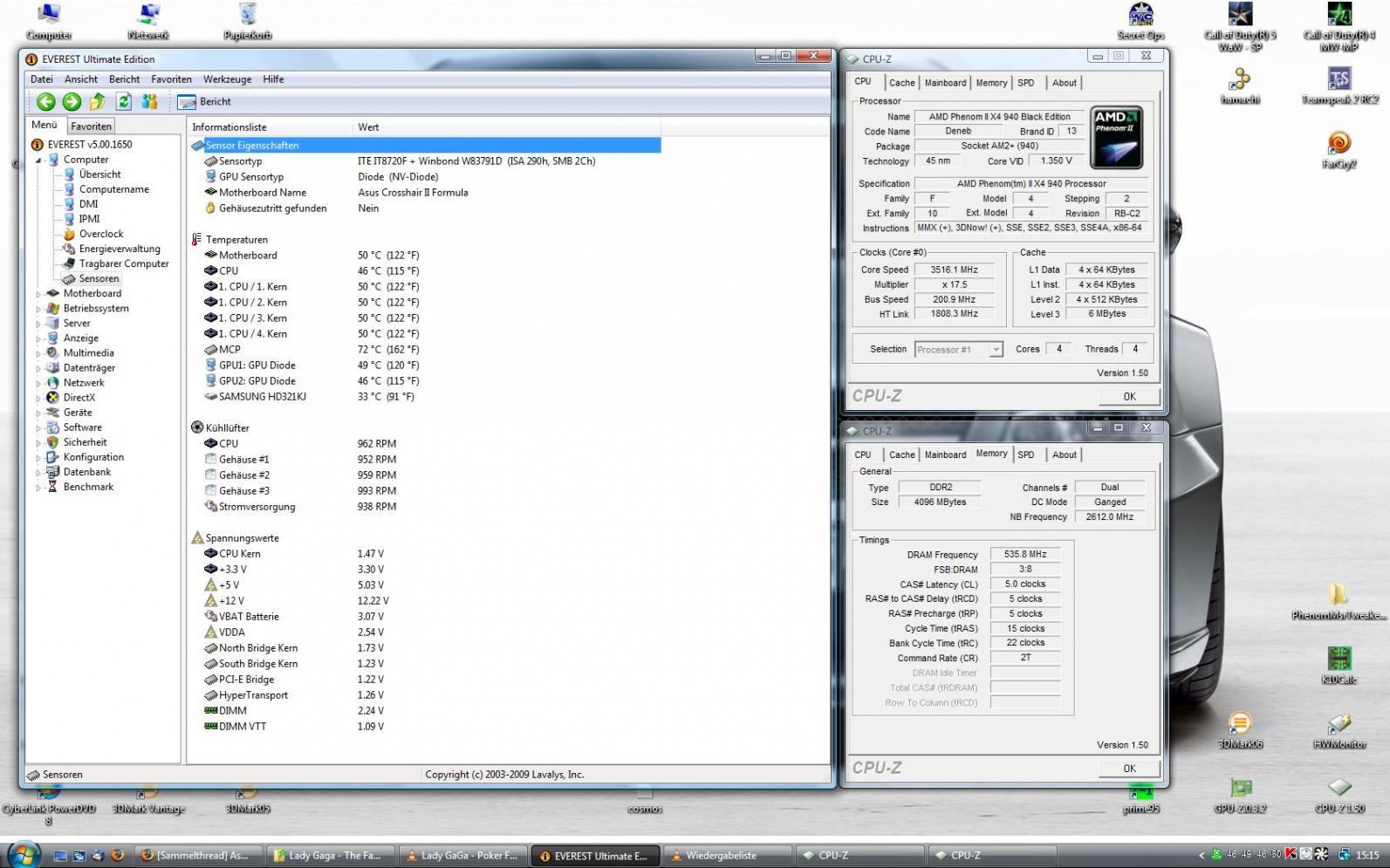
Task: Expand the Betriebssystem tree node
Action: click(x=38, y=309)
